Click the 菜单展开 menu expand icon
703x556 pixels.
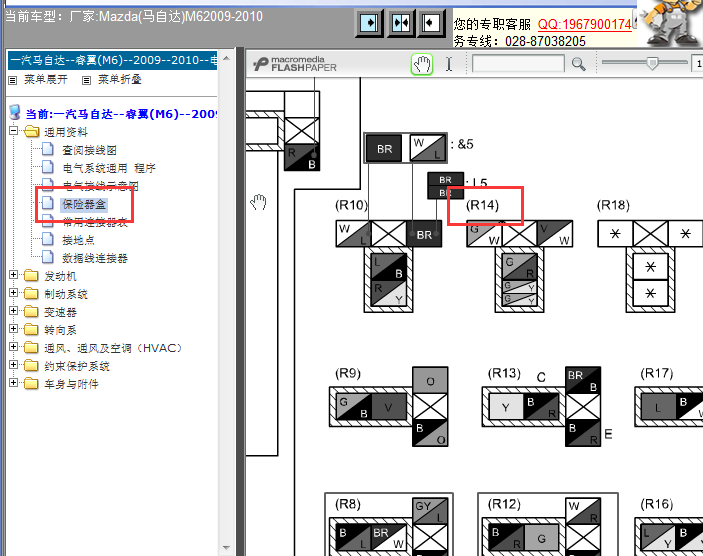pos(13,80)
